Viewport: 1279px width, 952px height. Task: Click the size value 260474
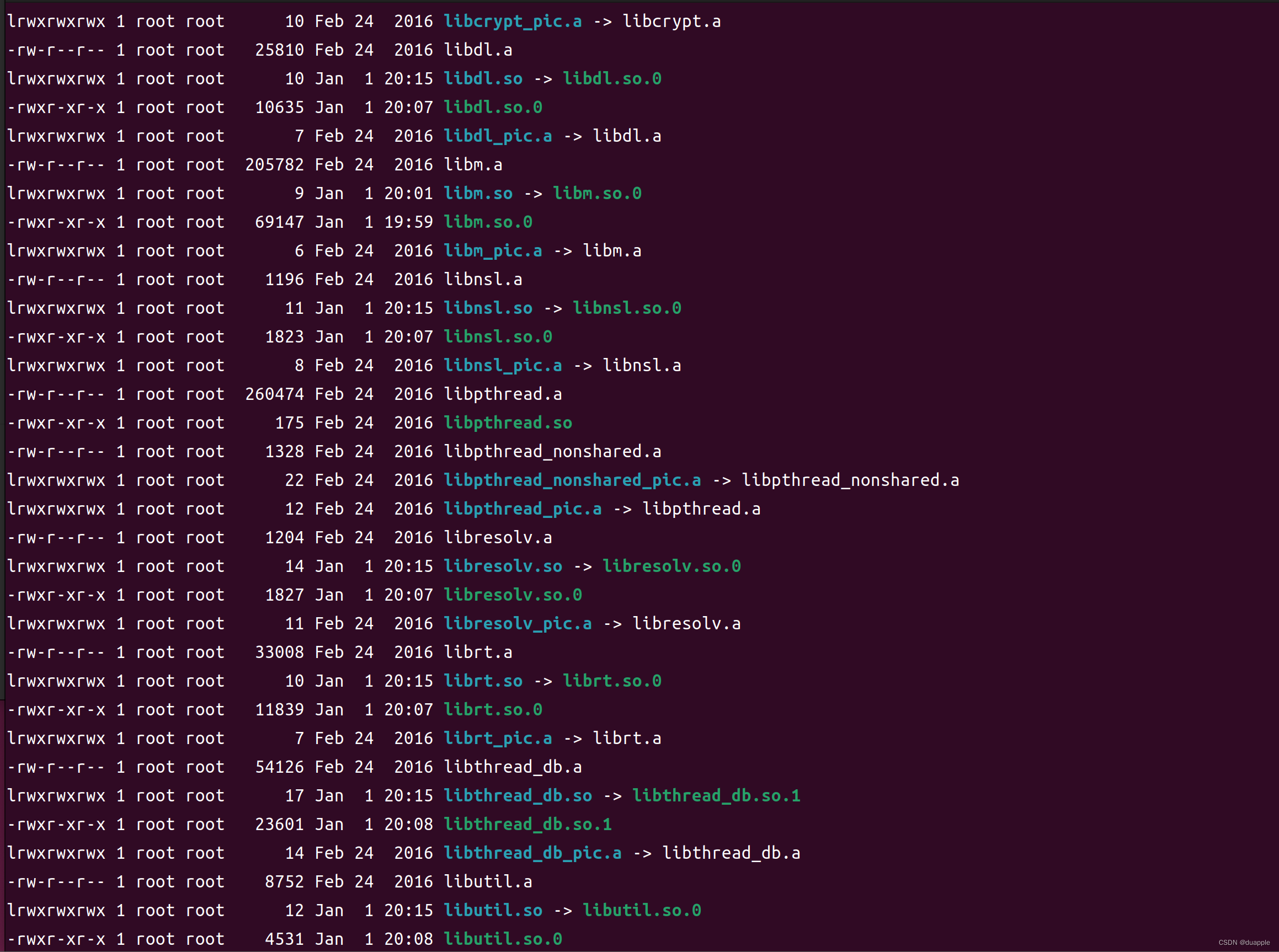coord(274,395)
